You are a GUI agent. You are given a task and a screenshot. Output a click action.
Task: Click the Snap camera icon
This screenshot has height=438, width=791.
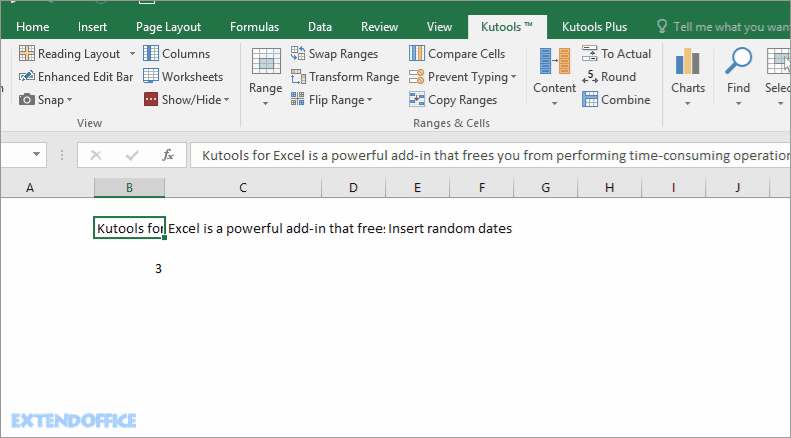coord(27,99)
